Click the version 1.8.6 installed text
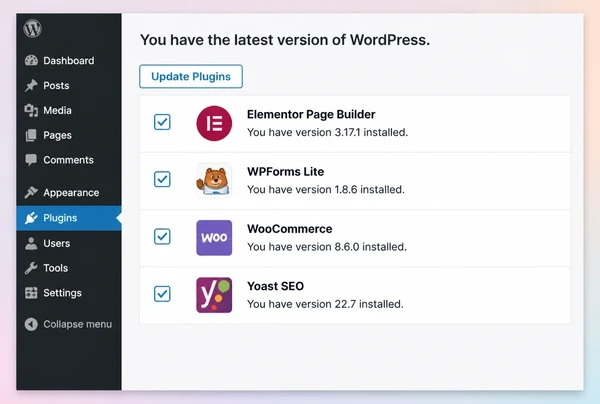 (326, 189)
